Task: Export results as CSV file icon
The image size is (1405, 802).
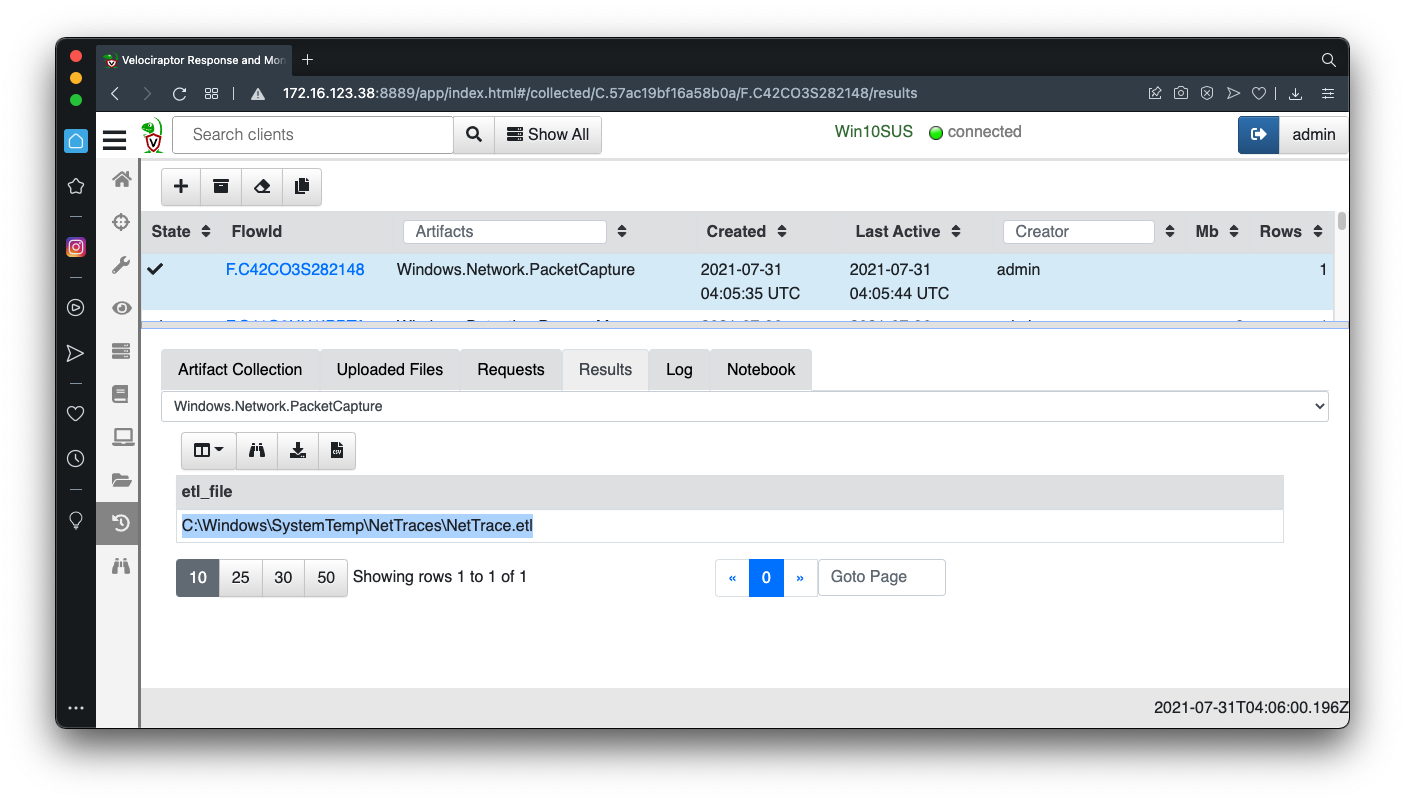Action: (x=337, y=451)
